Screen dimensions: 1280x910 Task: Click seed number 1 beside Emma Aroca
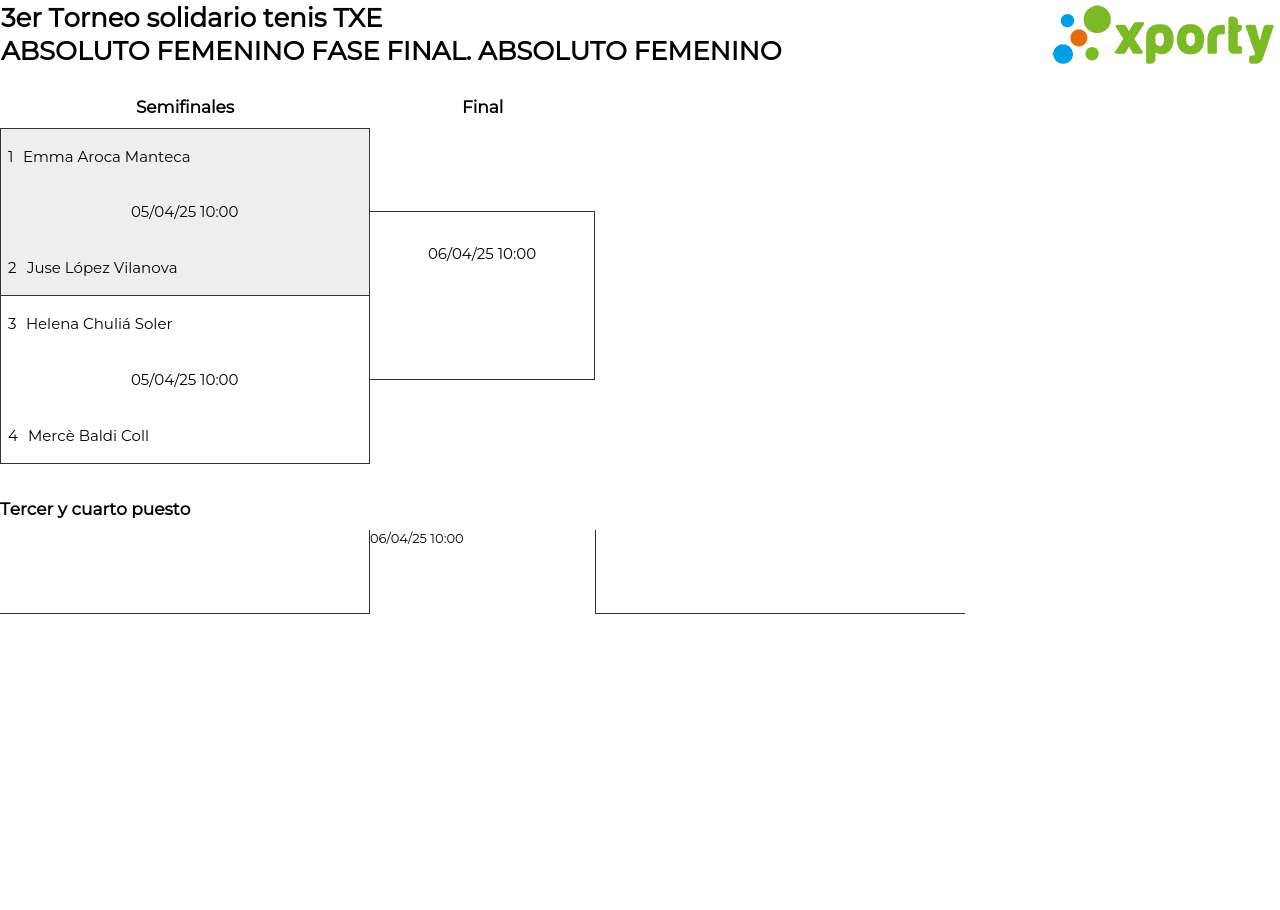11,157
